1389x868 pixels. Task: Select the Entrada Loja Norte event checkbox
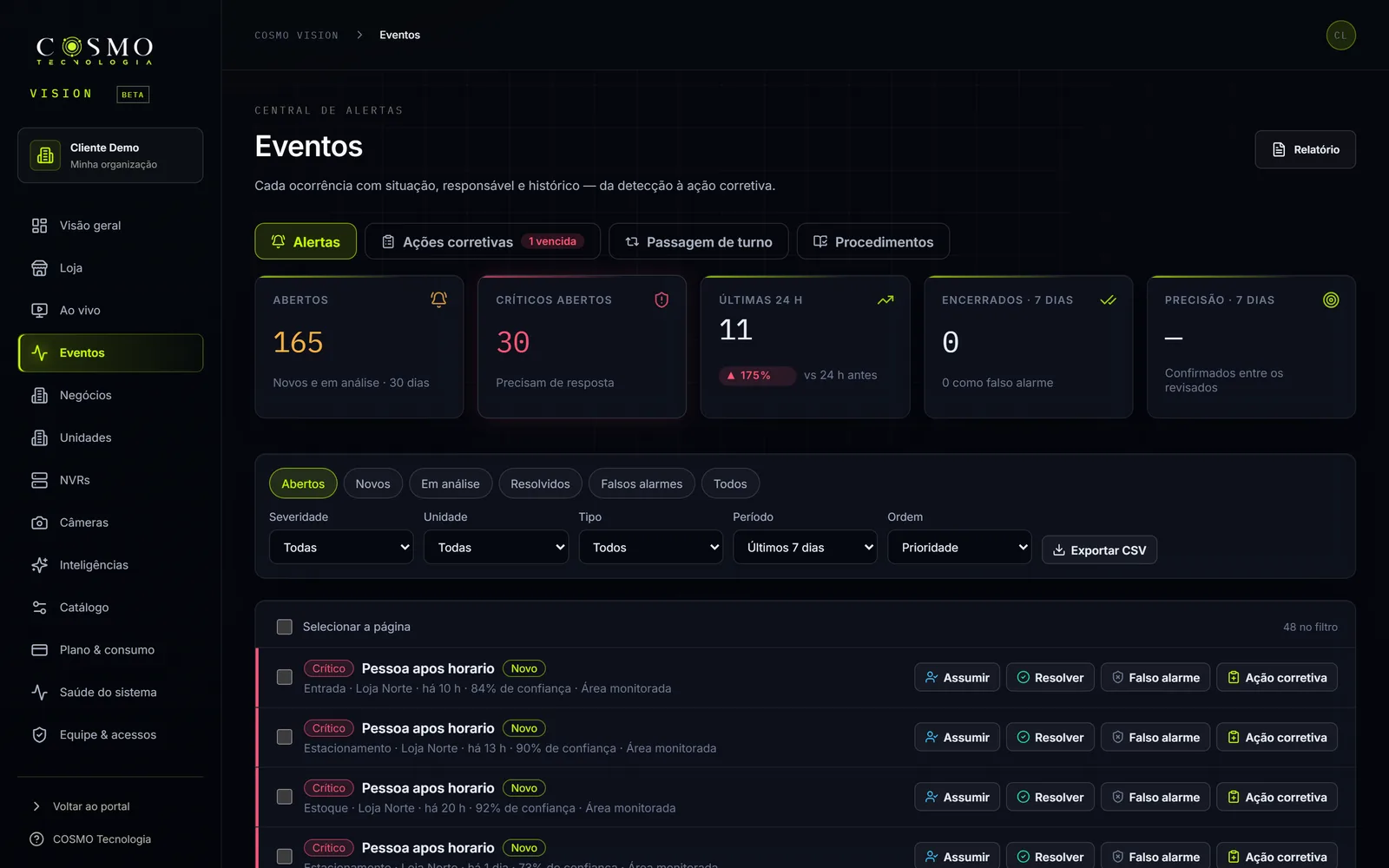[284, 677]
